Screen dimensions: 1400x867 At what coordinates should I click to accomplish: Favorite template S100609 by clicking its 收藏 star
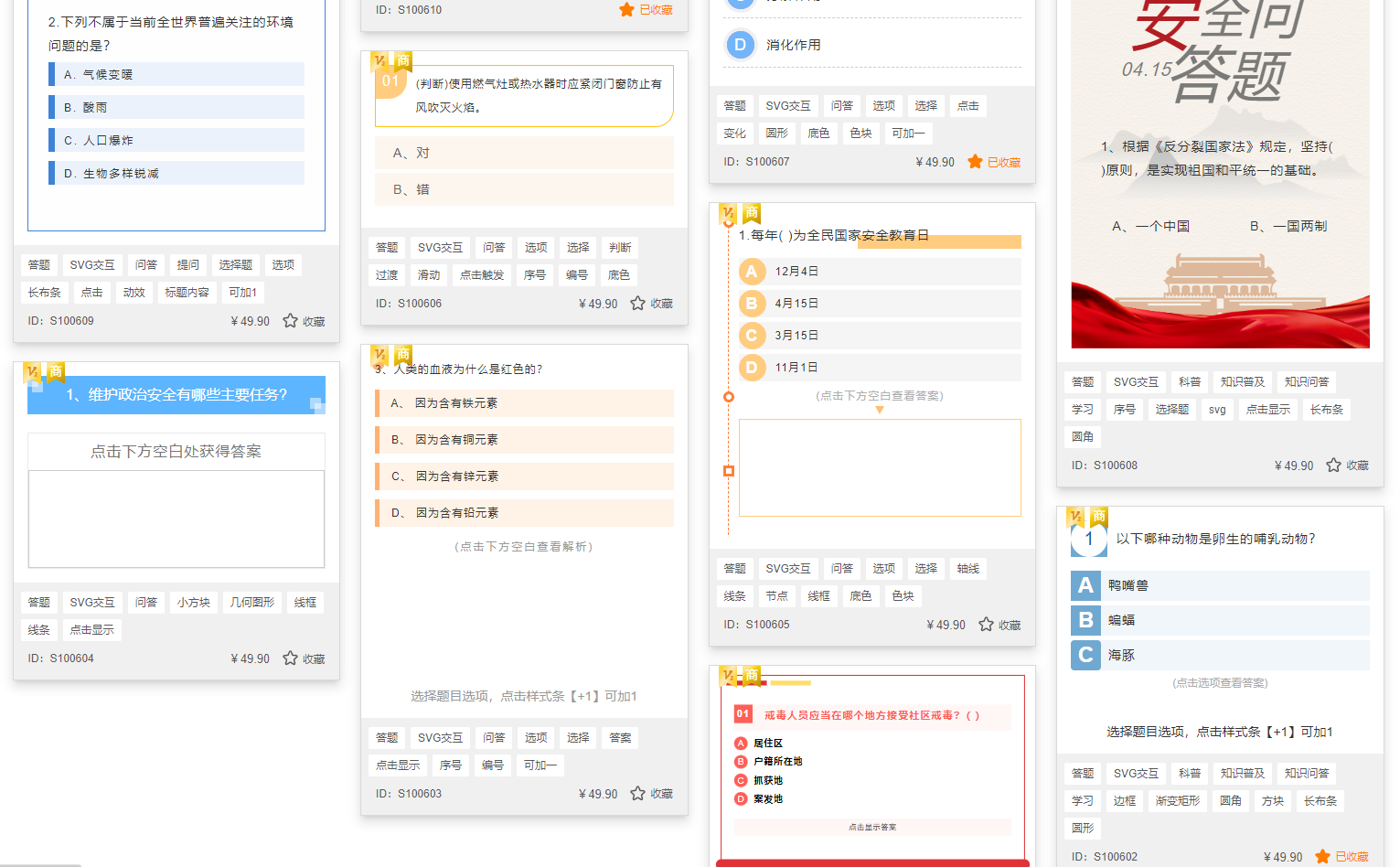click(289, 321)
